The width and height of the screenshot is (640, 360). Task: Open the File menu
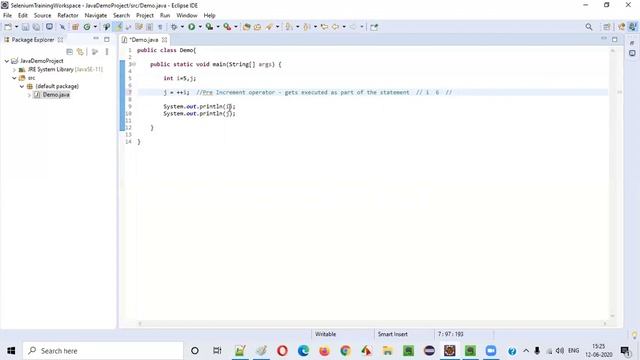click(x=7, y=16)
